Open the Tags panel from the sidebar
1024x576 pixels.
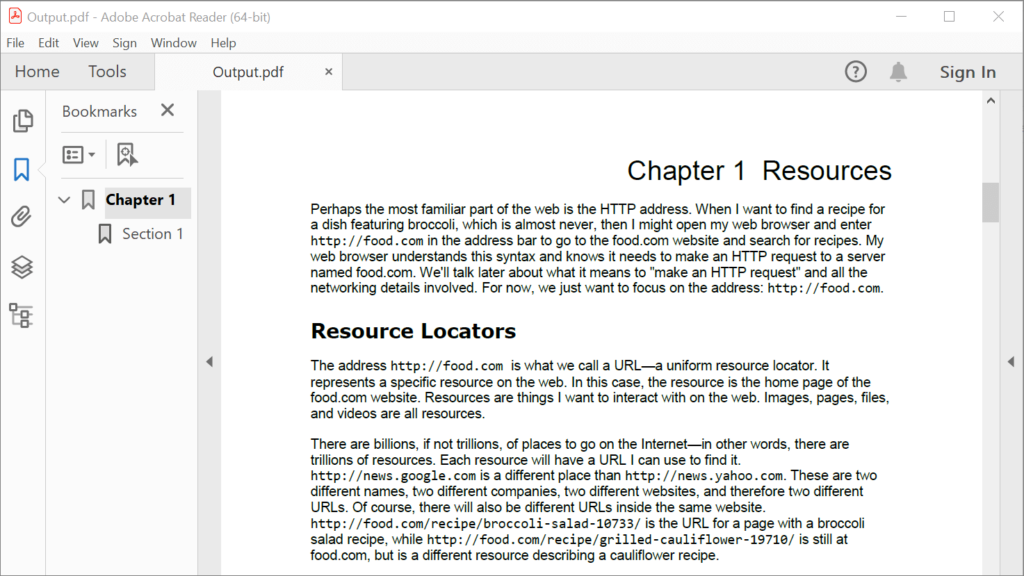pos(23,316)
